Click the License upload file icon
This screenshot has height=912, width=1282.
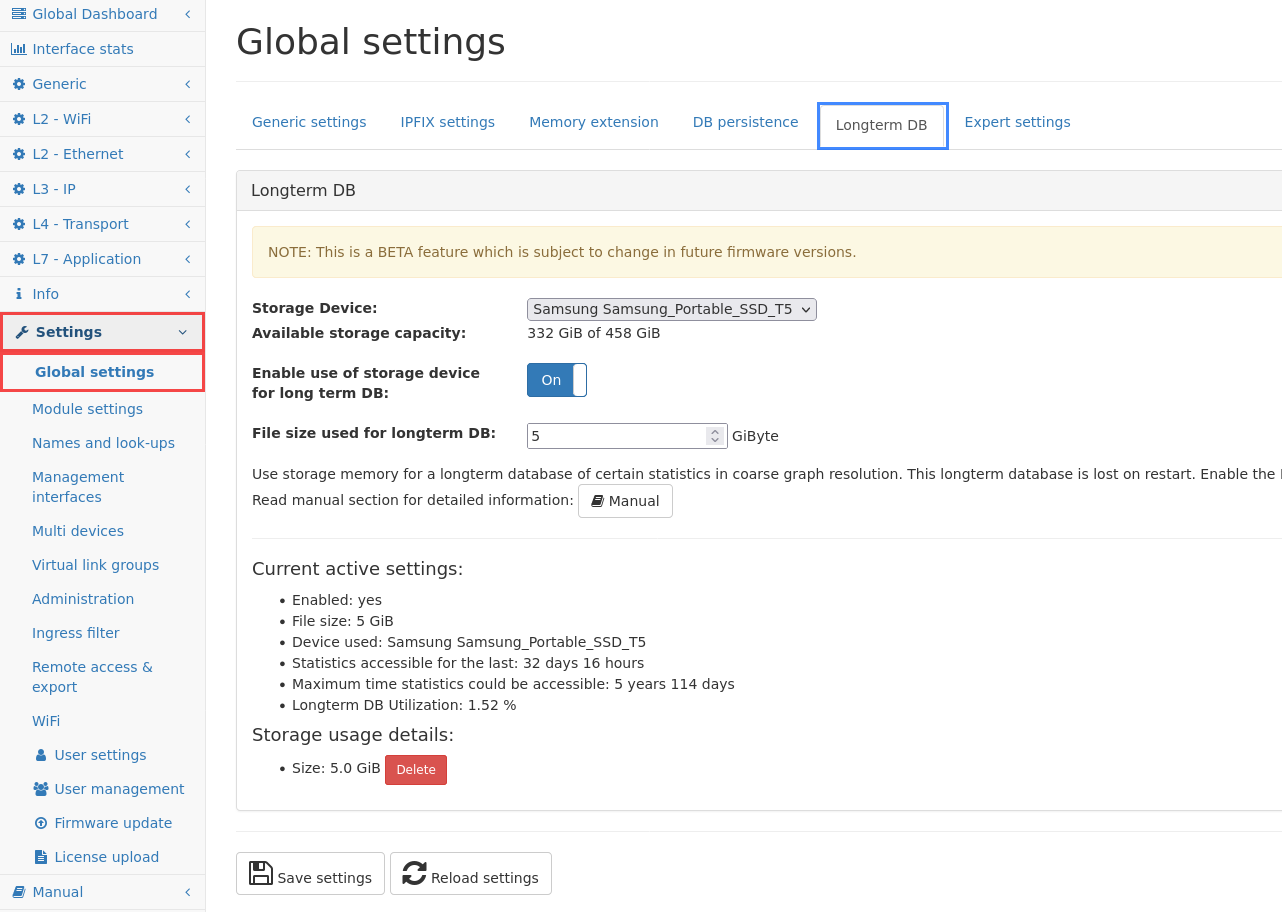41,857
